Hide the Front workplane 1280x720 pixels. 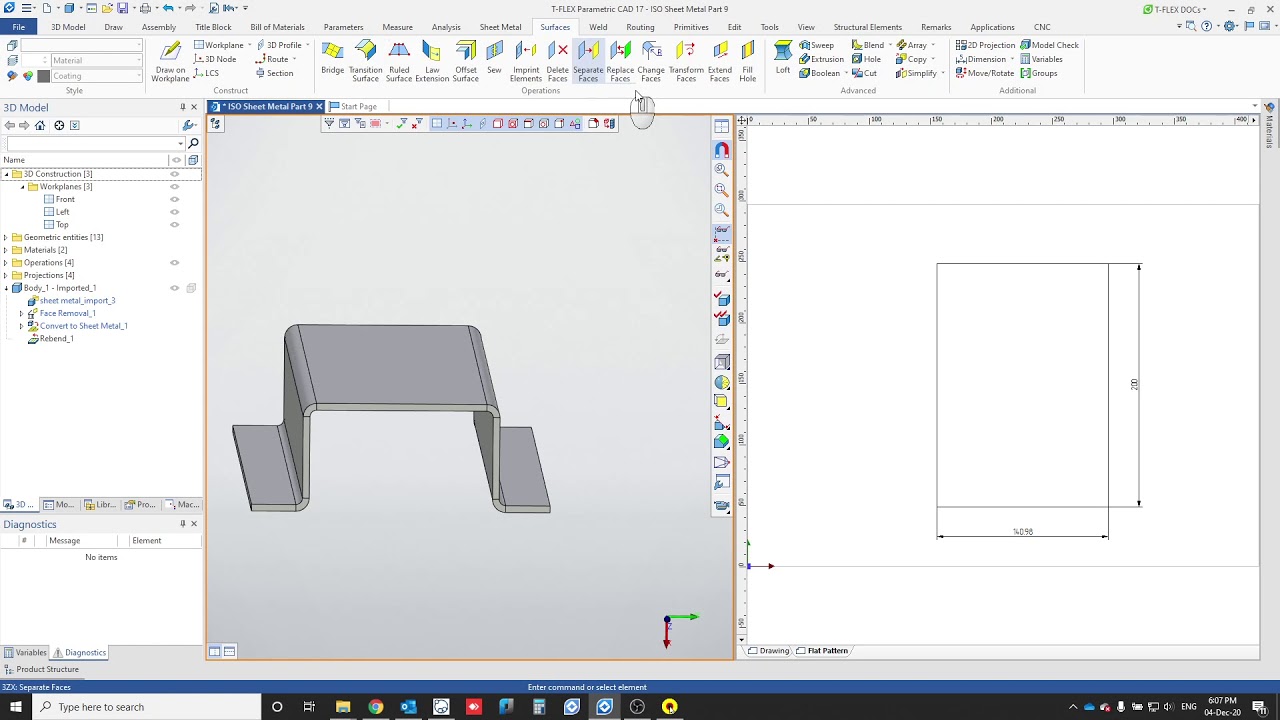(175, 199)
